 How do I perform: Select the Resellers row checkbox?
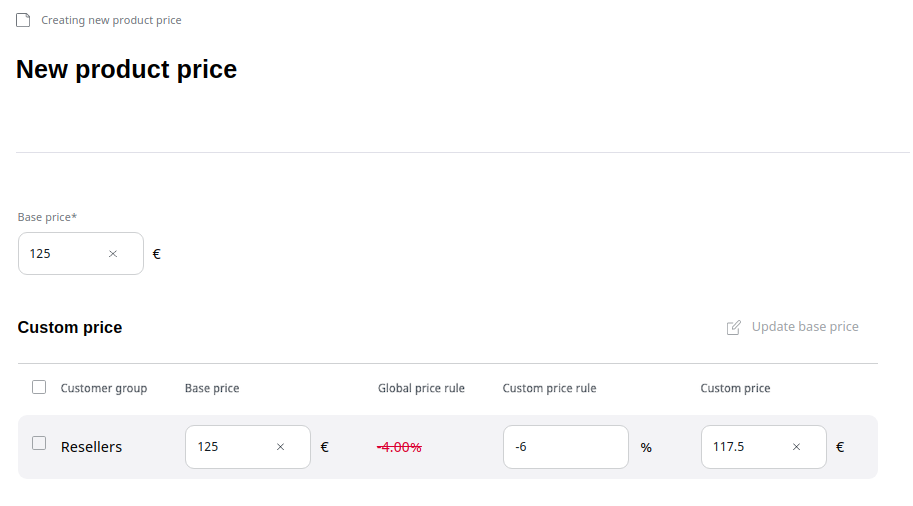click(39, 443)
